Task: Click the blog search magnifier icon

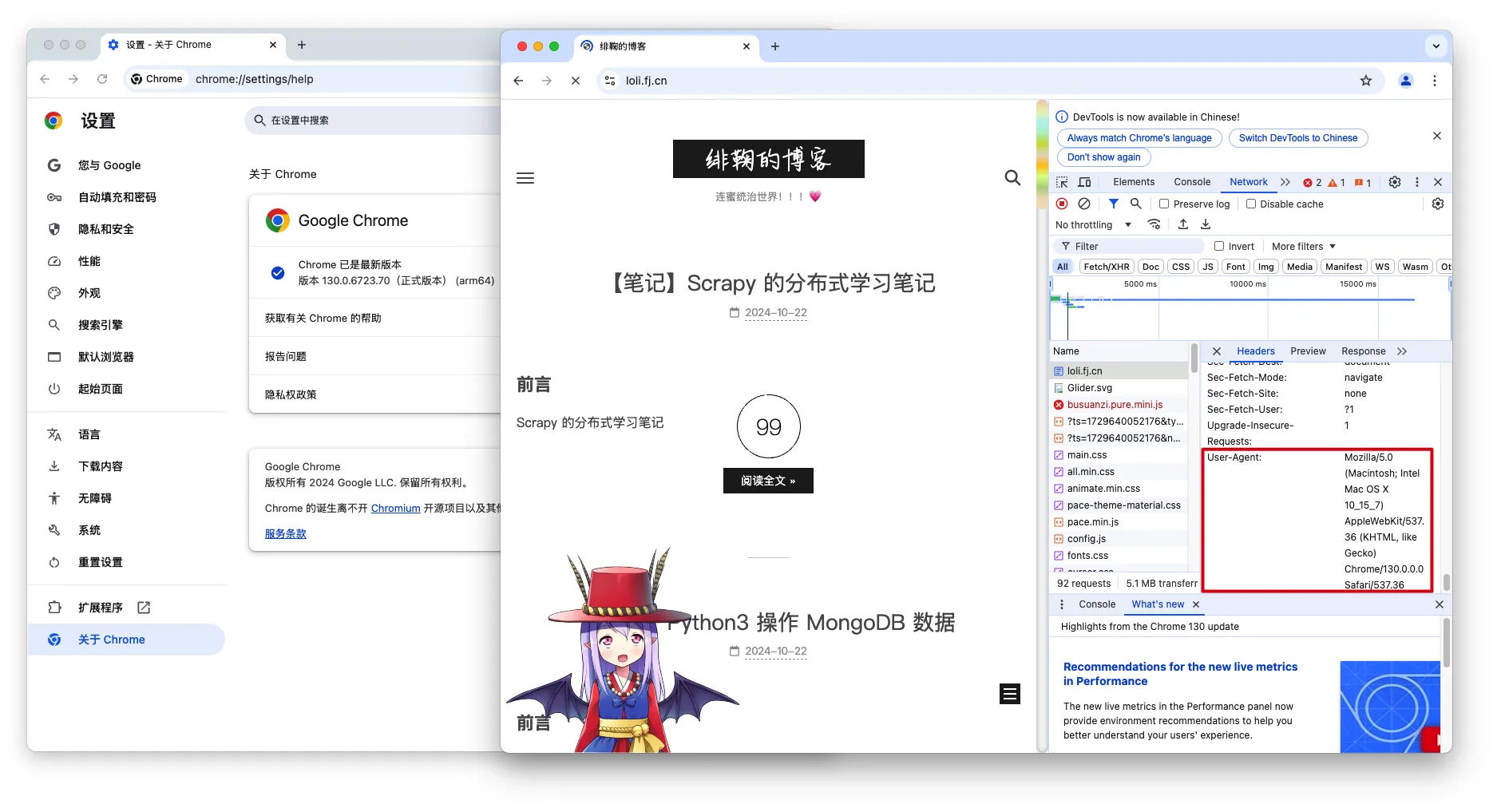Action: click(x=1012, y=178)
